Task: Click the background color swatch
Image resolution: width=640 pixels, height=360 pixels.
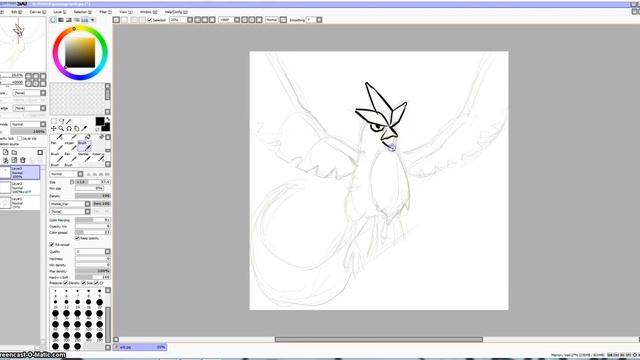Action: pos(107,128)
